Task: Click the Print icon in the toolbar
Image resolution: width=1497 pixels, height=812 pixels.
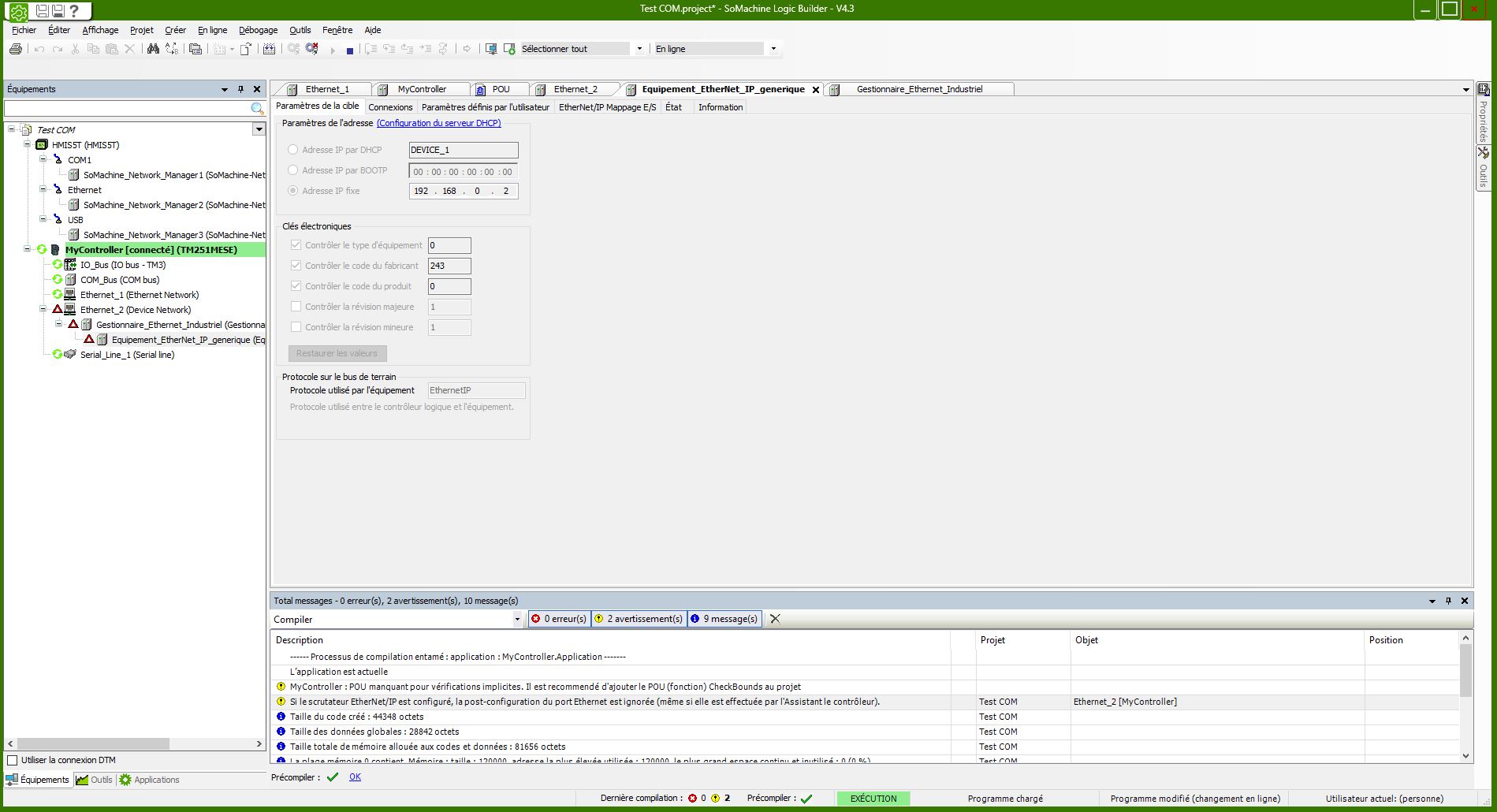Action: pyautogui.click(x=16, y=49)
